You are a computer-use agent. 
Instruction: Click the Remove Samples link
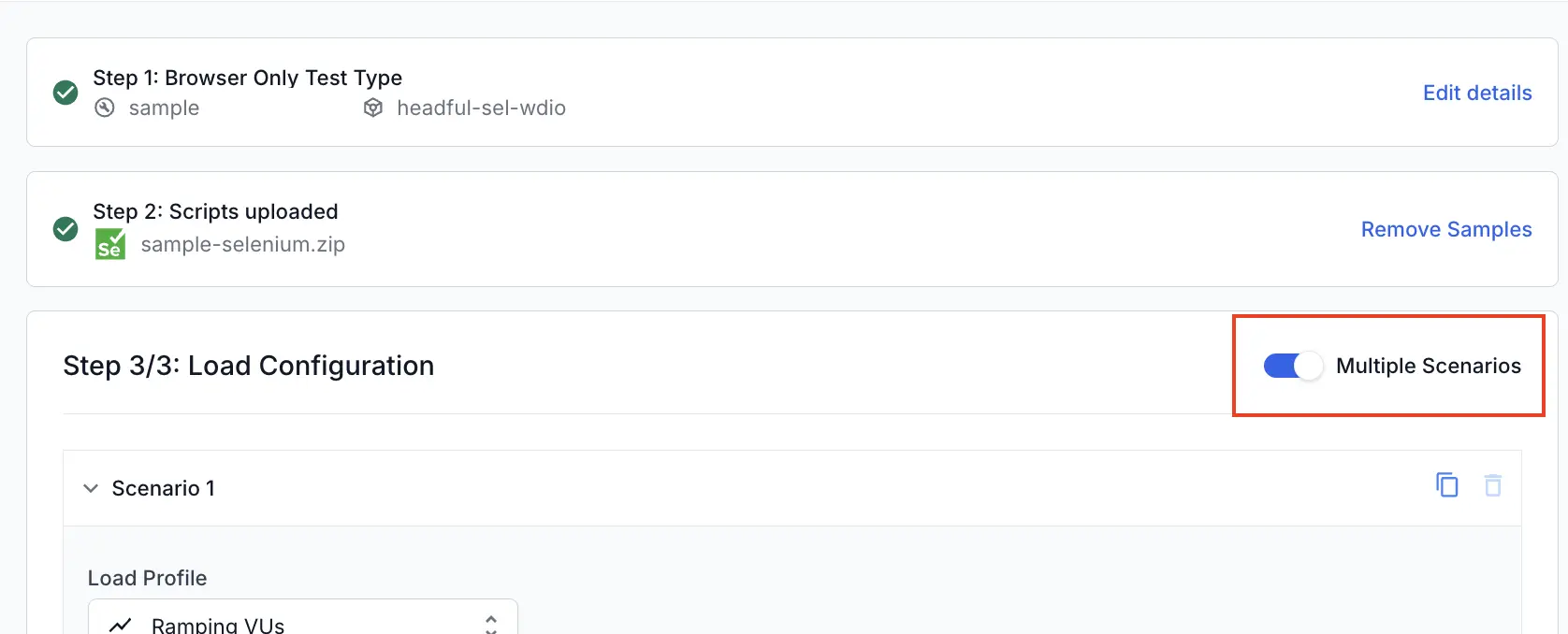tap(1445, 229)
